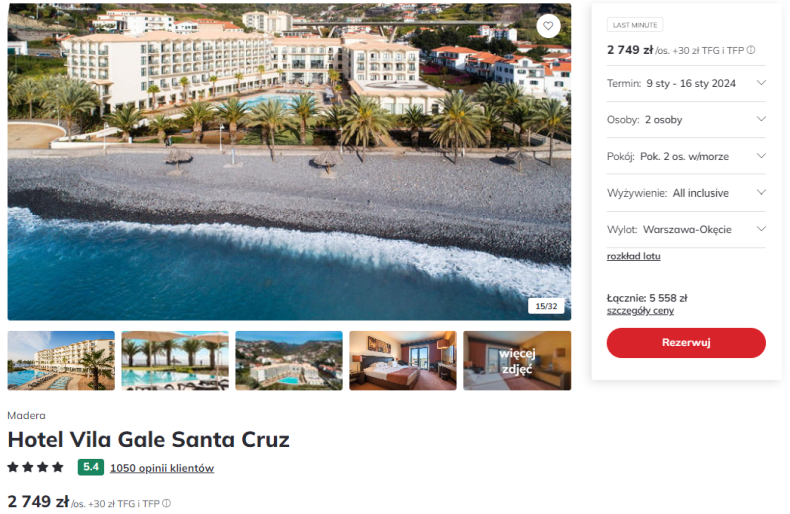Image resolution: width=790 pixels, height=514 pixels.
Task: Open the Wylot Warszawa-Okęcie dropdown
Action: point(686,229)
